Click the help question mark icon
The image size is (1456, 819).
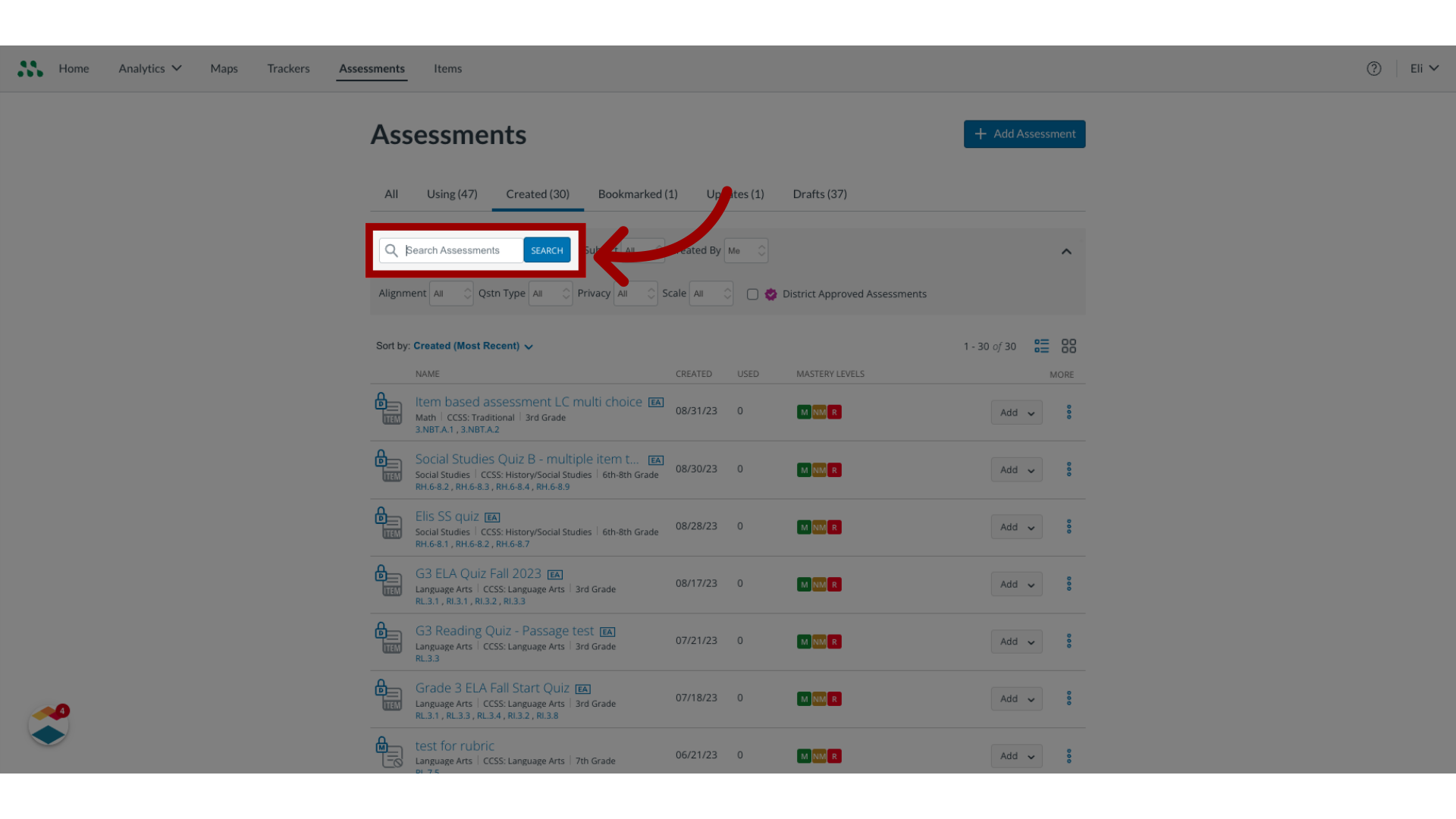point(1374,68)
